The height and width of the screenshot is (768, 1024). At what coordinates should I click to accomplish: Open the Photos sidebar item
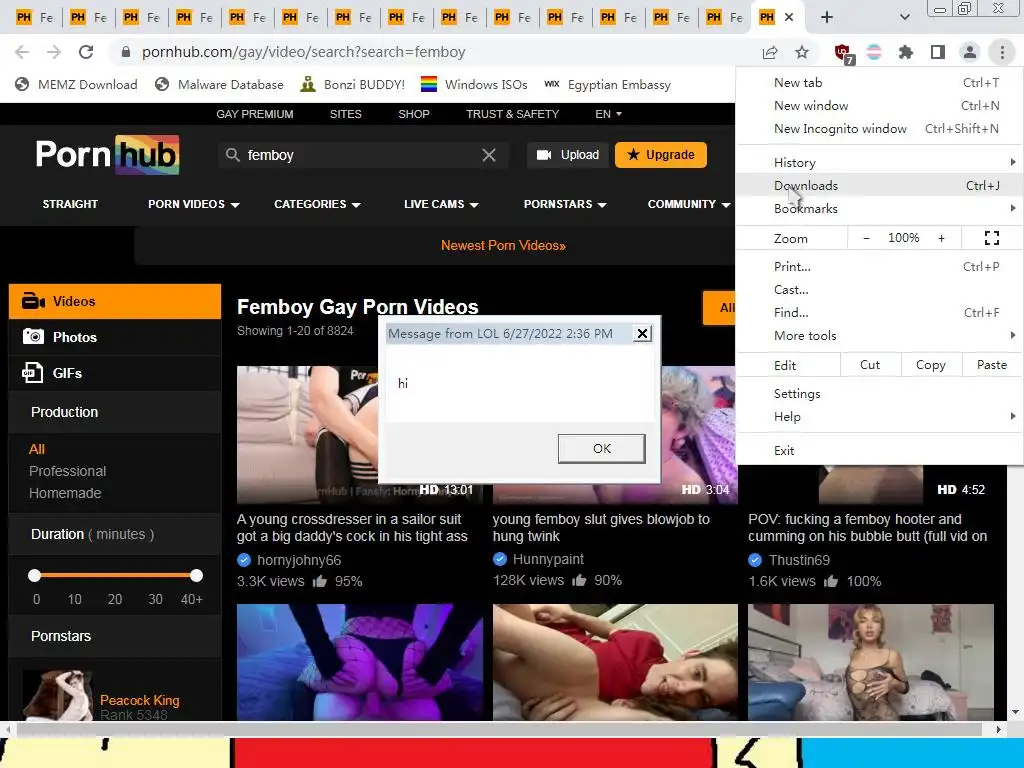[115, 337]
